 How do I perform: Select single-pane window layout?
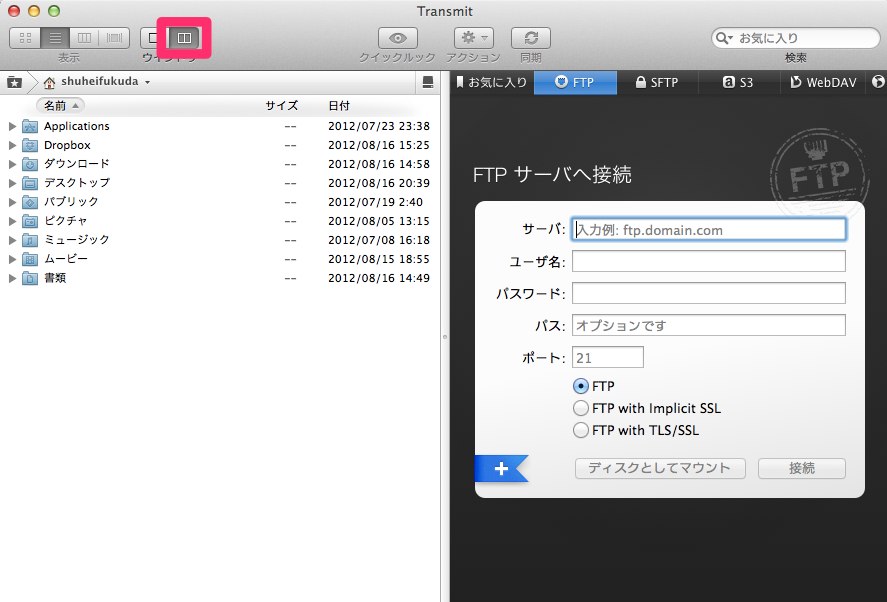pos(154,38)
